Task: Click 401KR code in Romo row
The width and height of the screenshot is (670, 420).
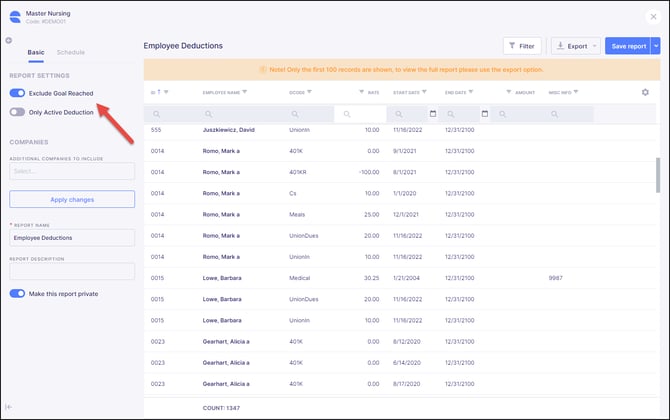Action: pos(298,172)
